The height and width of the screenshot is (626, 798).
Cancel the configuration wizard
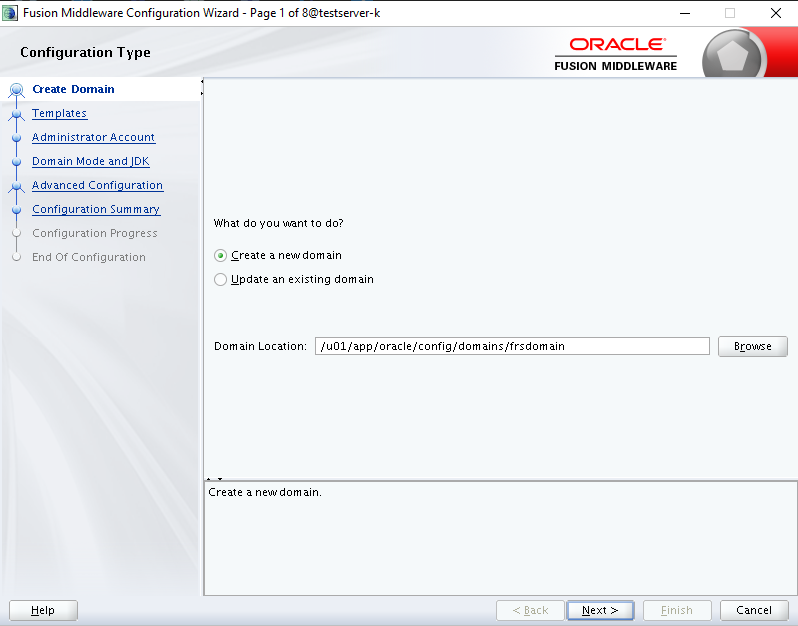pyautogui.click(x=754, y=610)
